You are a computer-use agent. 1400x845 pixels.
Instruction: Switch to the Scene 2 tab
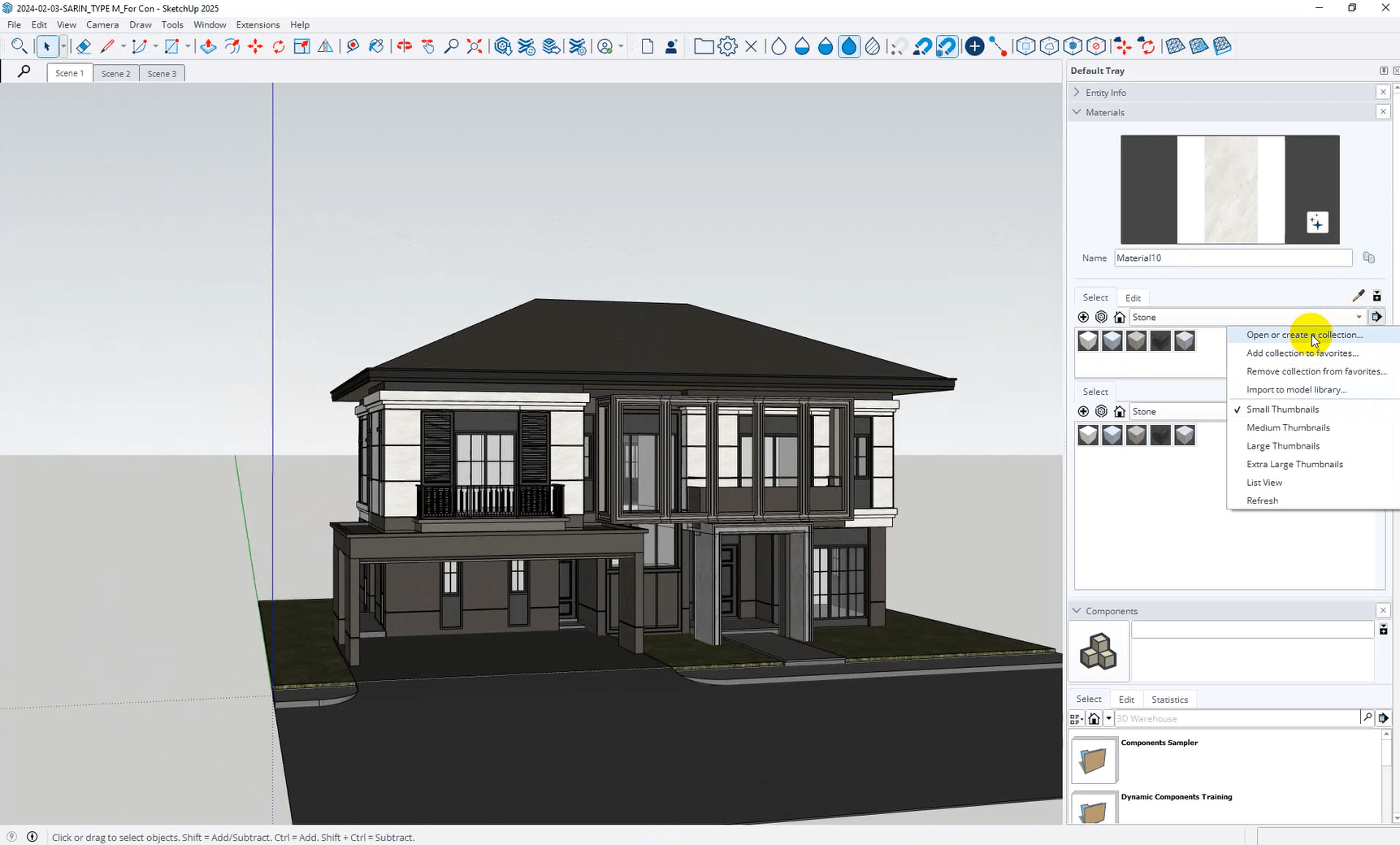click(x=115, y=73)
